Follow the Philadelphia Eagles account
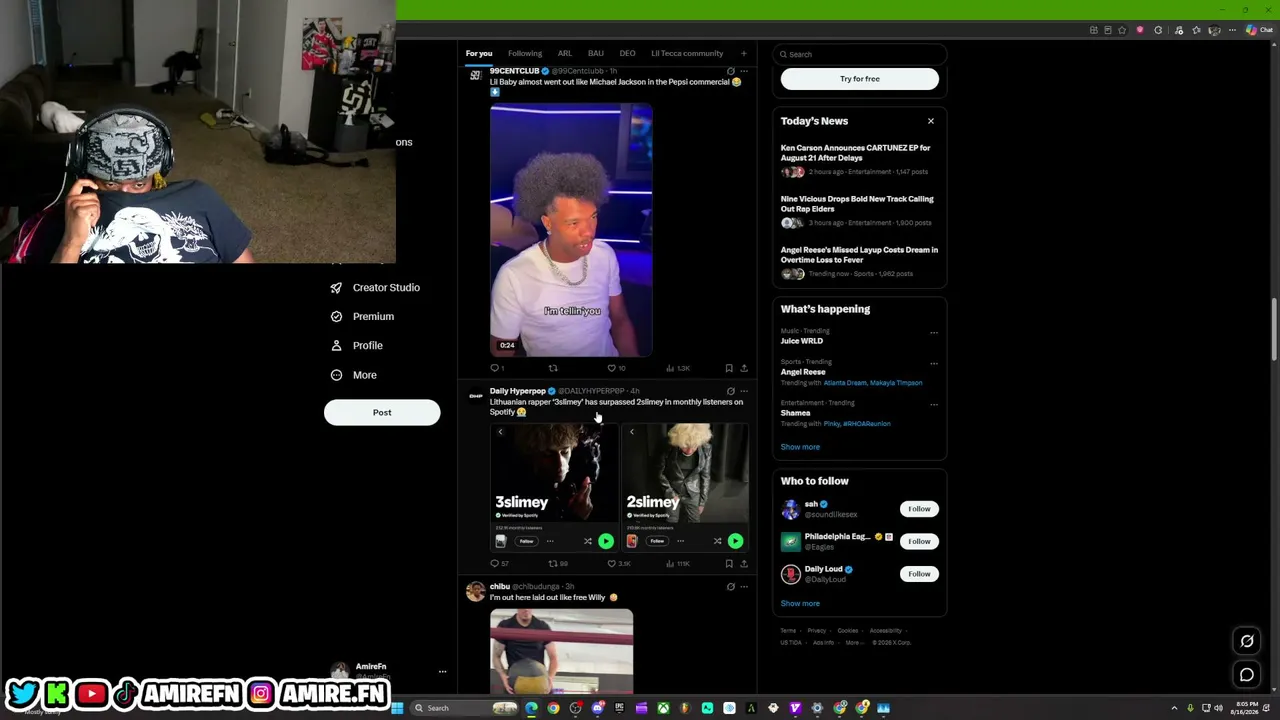The width and height of the screenshot is (1280, 720). click(919, 541)
